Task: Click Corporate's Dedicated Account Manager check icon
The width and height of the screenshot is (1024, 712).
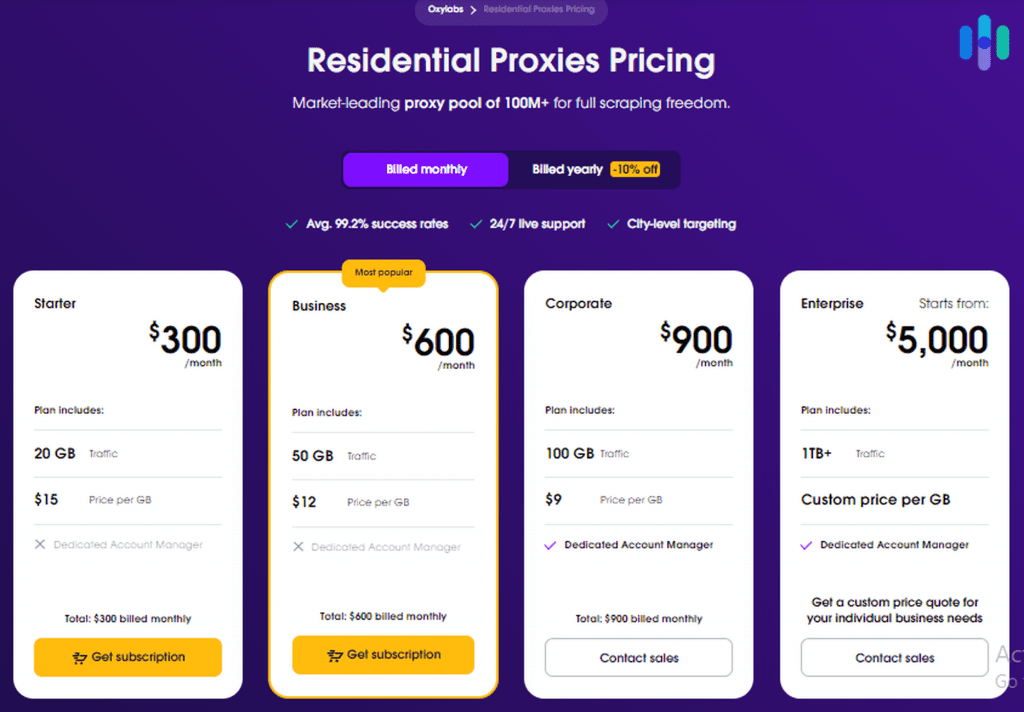Action: point(552,544)
